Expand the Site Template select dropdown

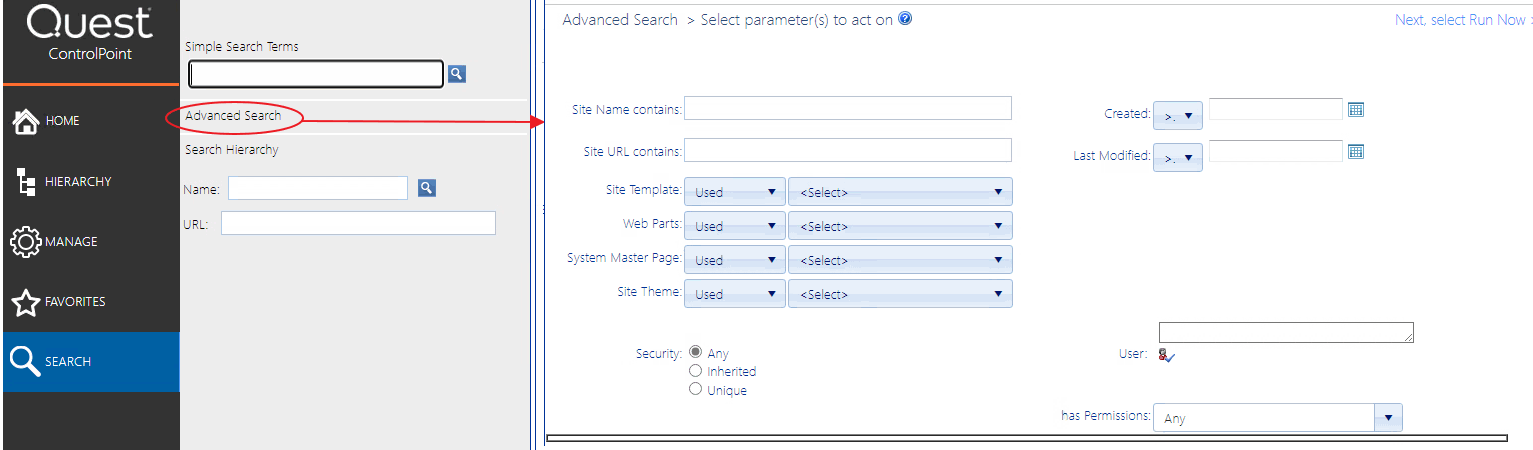pos(900,192)
